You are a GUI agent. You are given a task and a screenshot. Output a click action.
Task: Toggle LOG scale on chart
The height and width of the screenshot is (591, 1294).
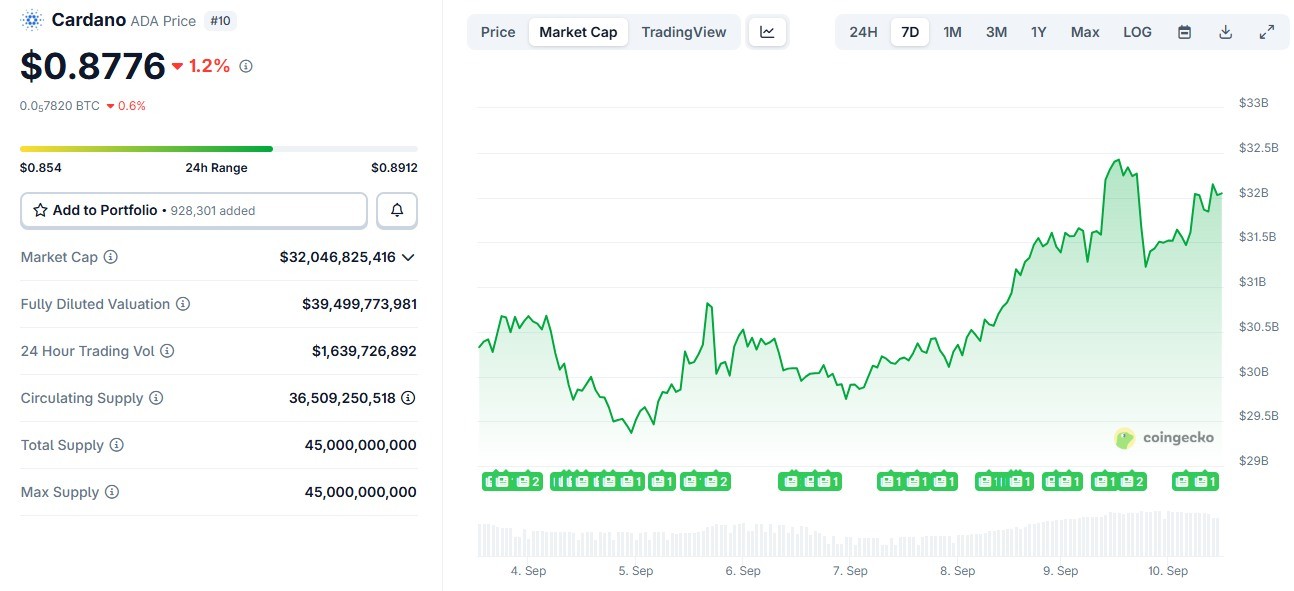pyautogui.click(x=1137, y=32)
